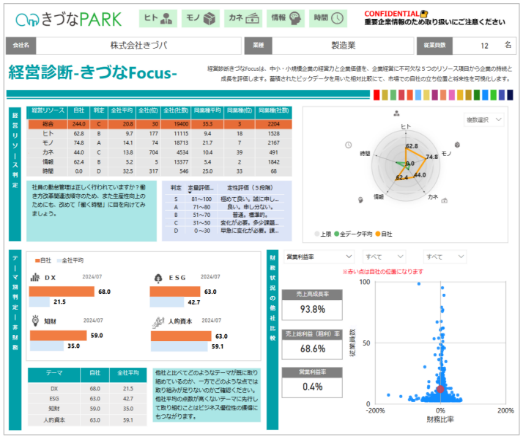Select the DX row in theme table
The height and width of the screenshot is (440, 523).
[87, 389]
